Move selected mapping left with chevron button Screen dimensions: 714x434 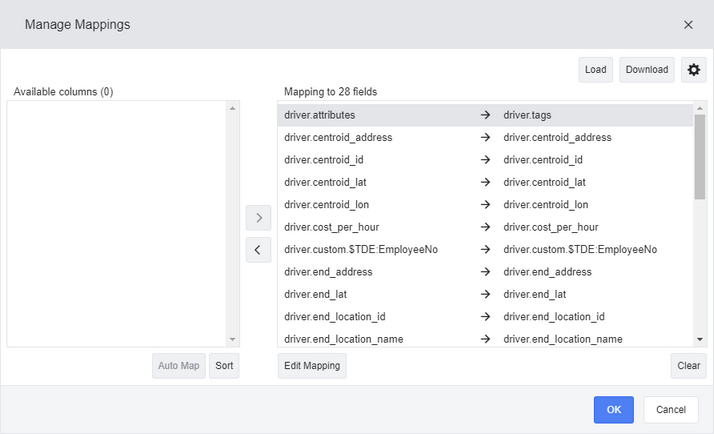(x=259, y=250)
